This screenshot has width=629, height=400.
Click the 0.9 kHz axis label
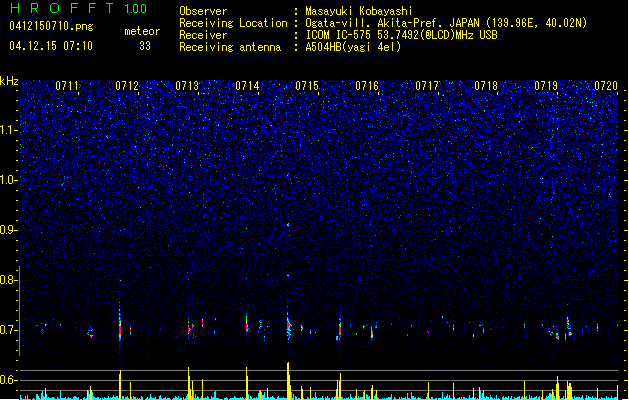(9, 230)
